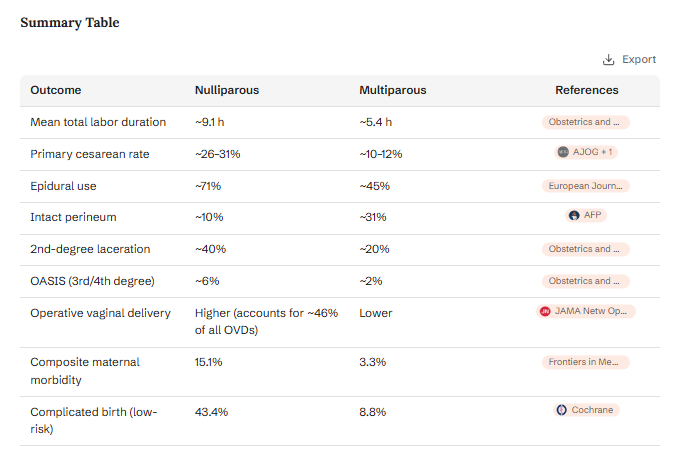Click the Summary Table heading

tap(70, 23)
